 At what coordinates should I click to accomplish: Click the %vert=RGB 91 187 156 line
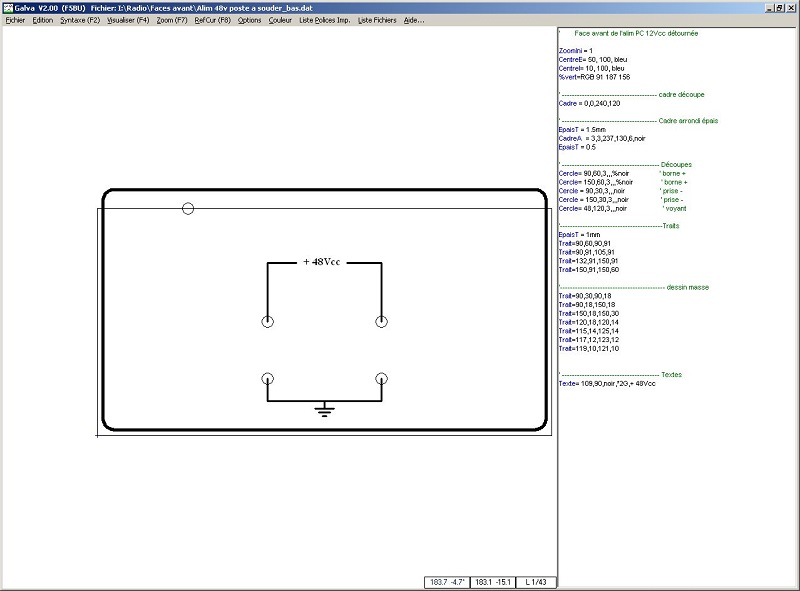pyautogui.click(x=594, y=77)
